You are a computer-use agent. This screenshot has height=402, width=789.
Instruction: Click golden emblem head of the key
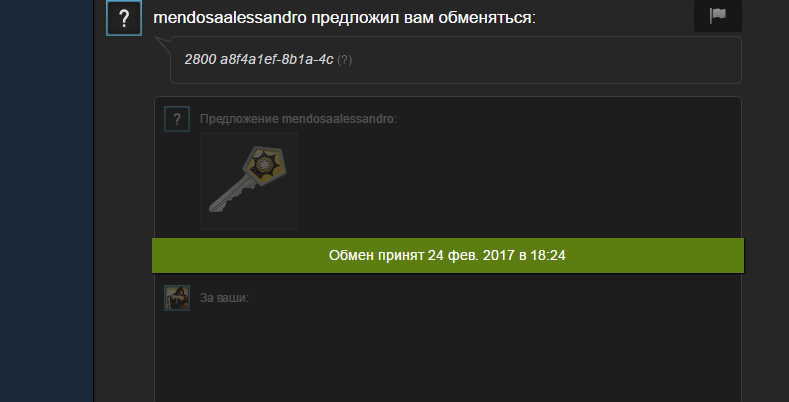pos(265,166)
